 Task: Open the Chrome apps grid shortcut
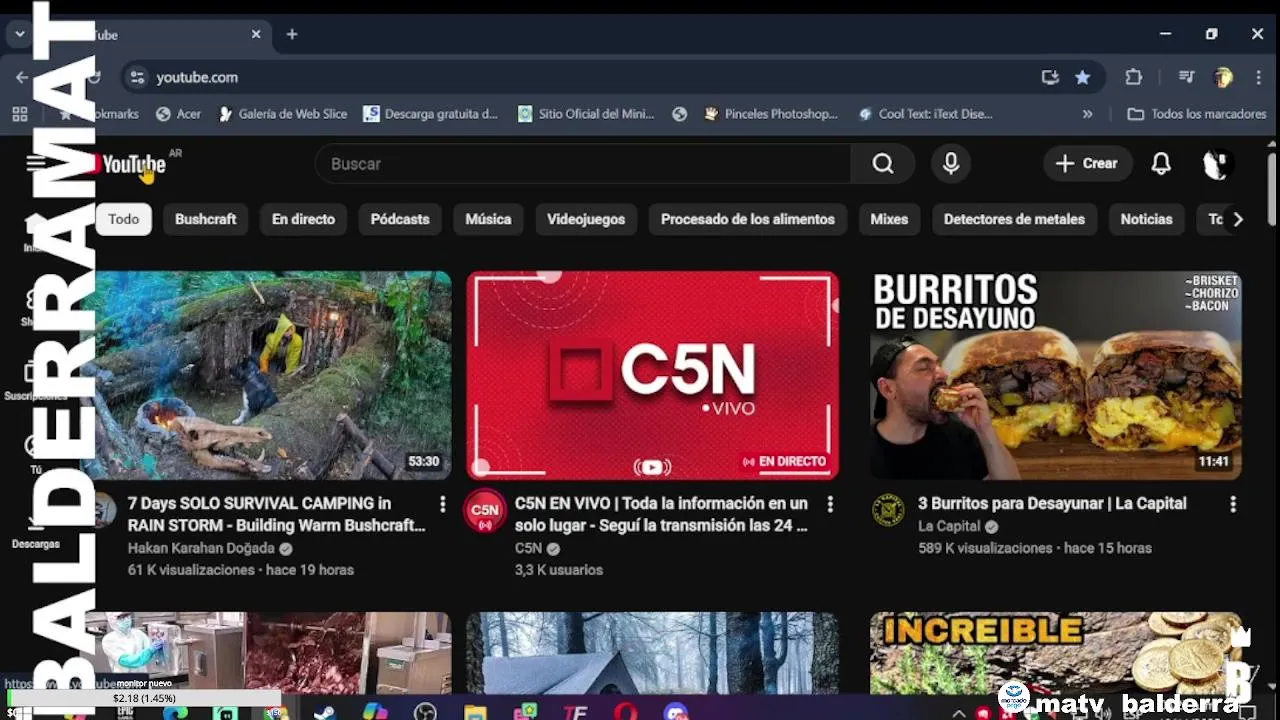20,114
